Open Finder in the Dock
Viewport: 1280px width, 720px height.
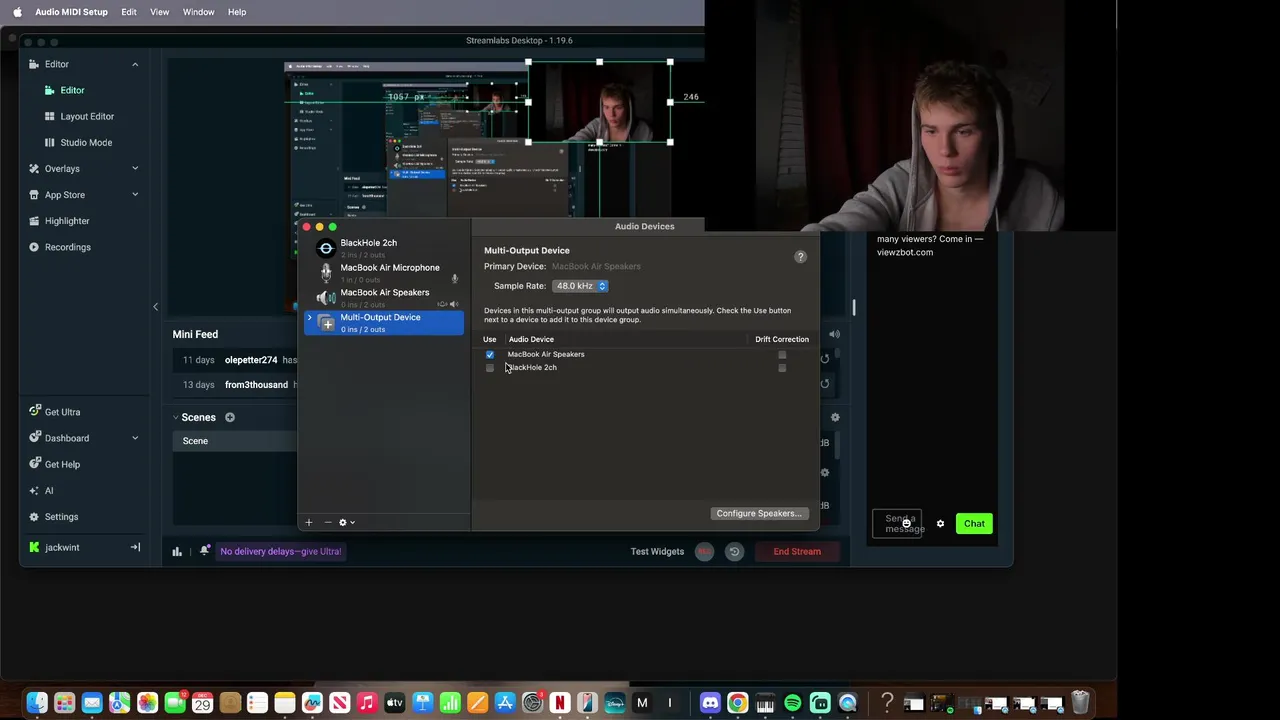click(36, 703)
